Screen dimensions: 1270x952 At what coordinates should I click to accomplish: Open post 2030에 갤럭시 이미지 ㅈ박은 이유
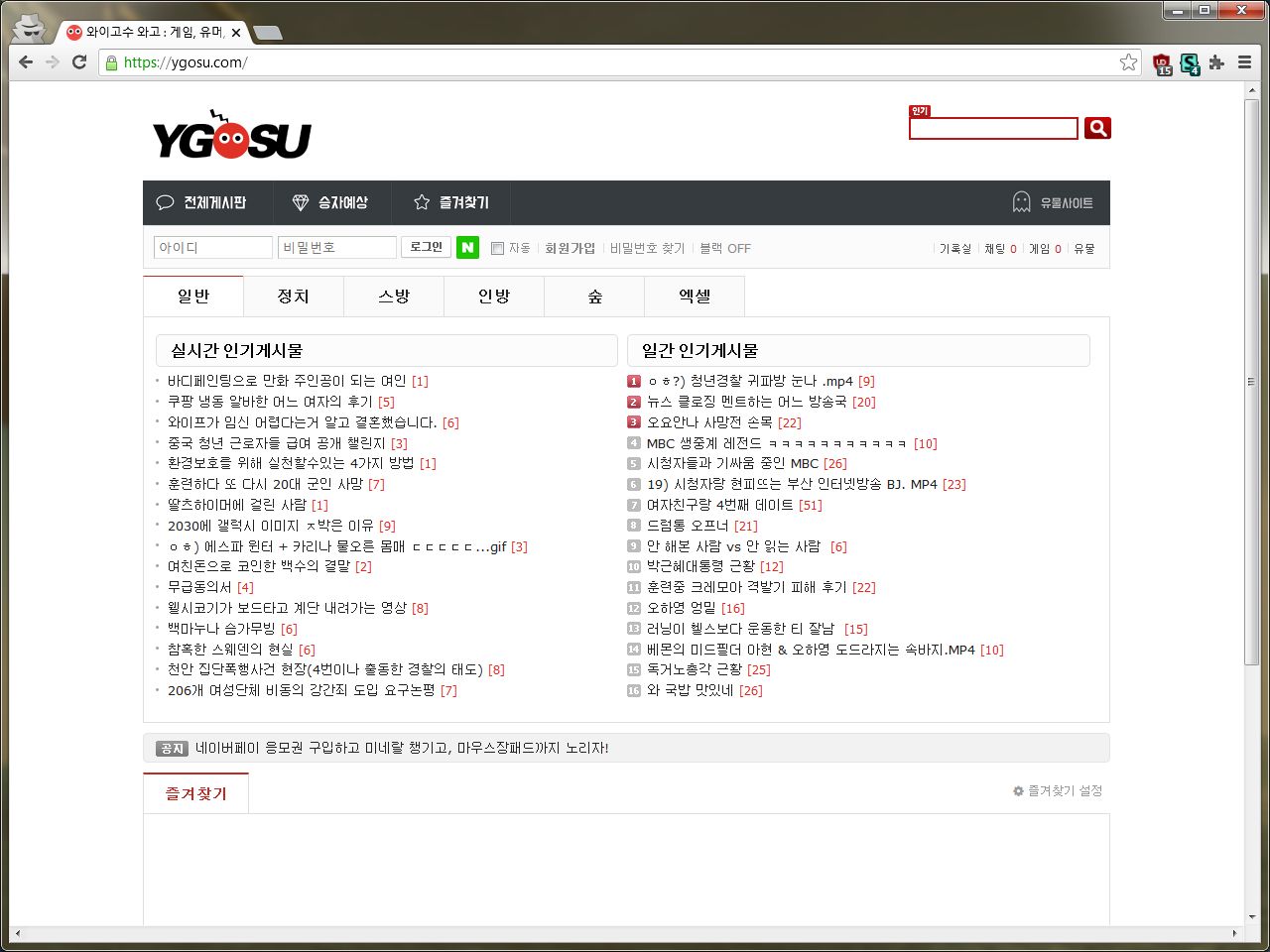[x=270, y=526]
